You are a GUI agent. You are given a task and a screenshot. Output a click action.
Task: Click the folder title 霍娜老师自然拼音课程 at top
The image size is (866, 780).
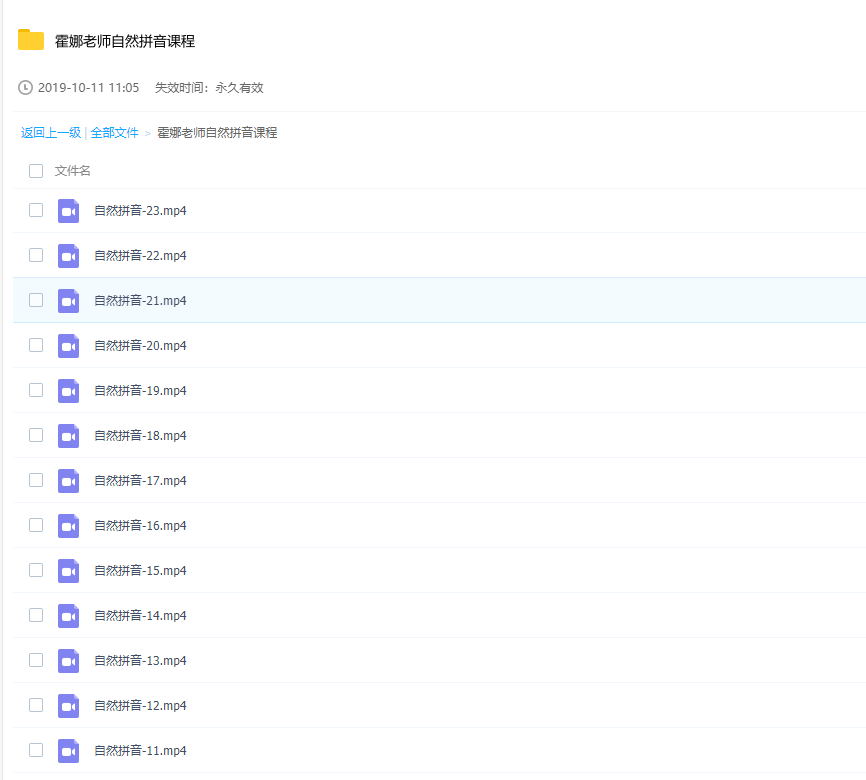coord(125,41)
